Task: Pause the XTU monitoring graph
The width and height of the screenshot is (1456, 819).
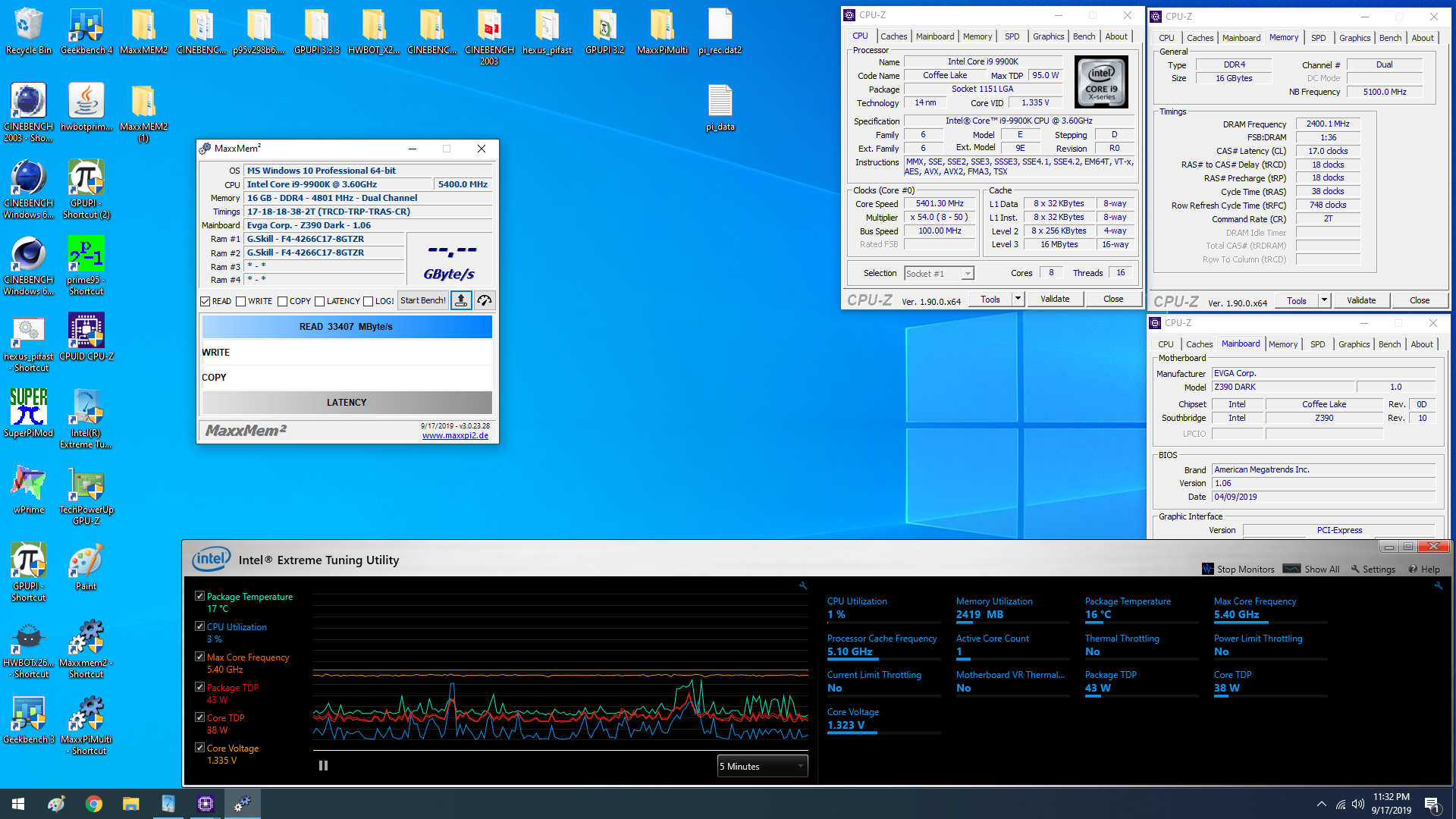Action: click(x=323, y=766)
